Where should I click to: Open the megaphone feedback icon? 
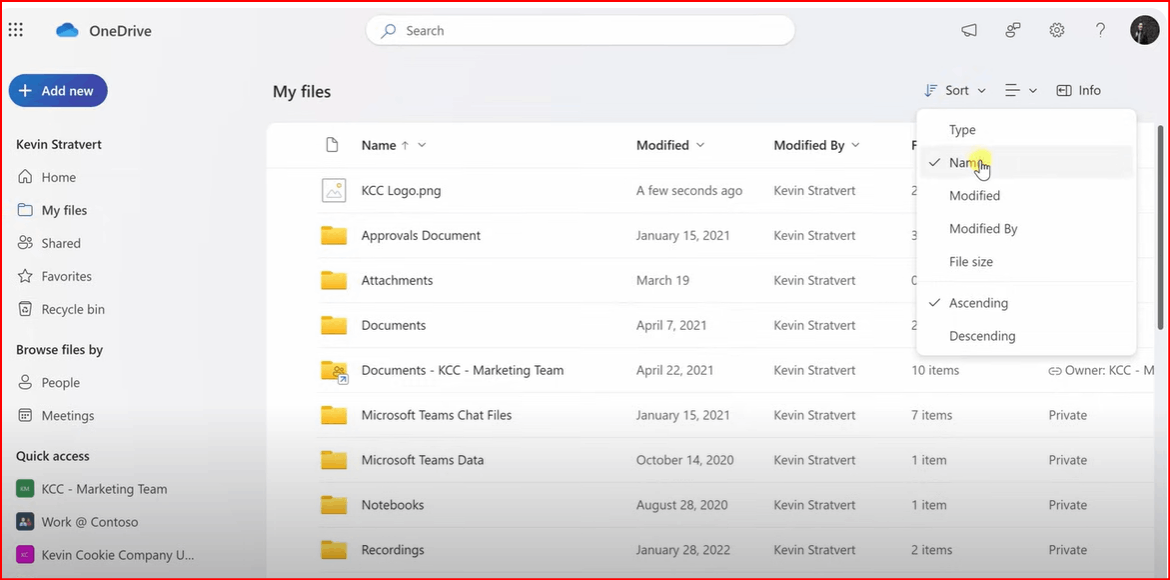point(969,31)
